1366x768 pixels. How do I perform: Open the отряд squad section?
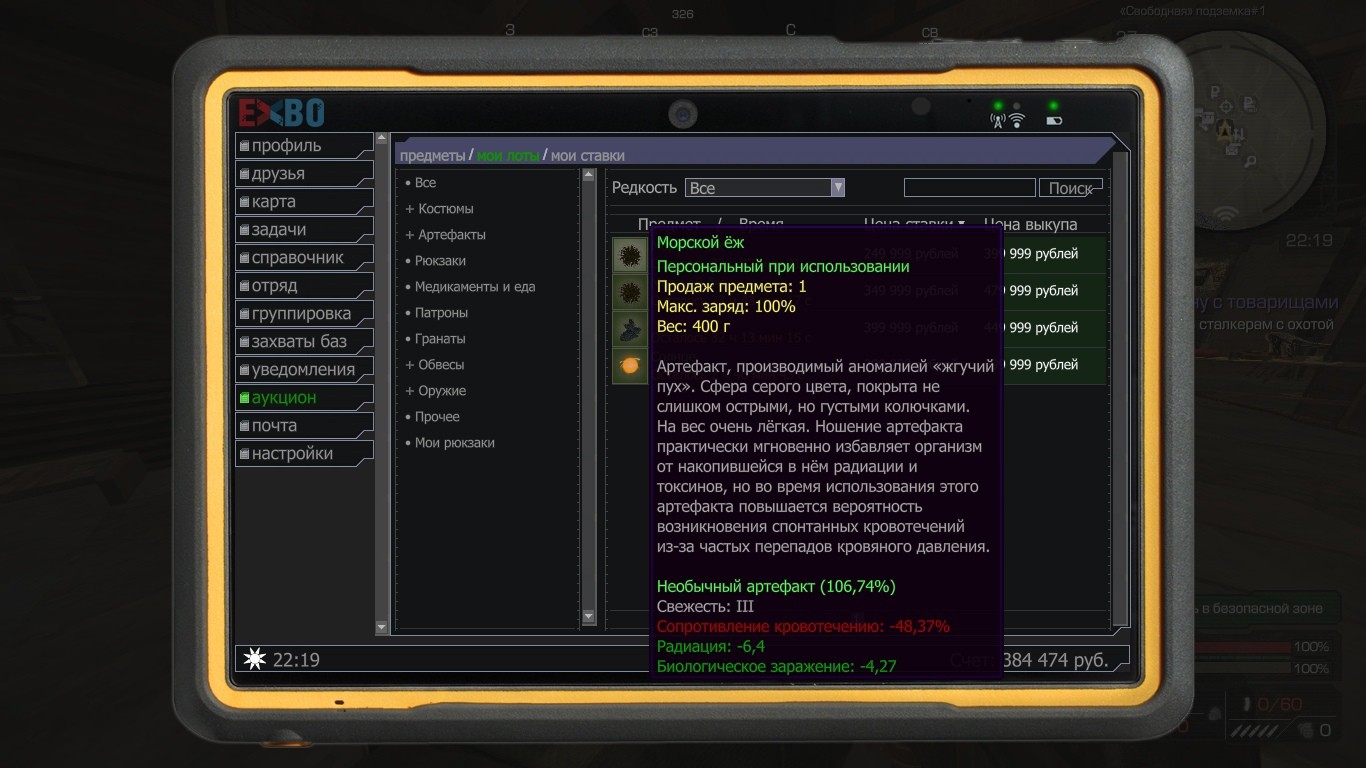304,286
